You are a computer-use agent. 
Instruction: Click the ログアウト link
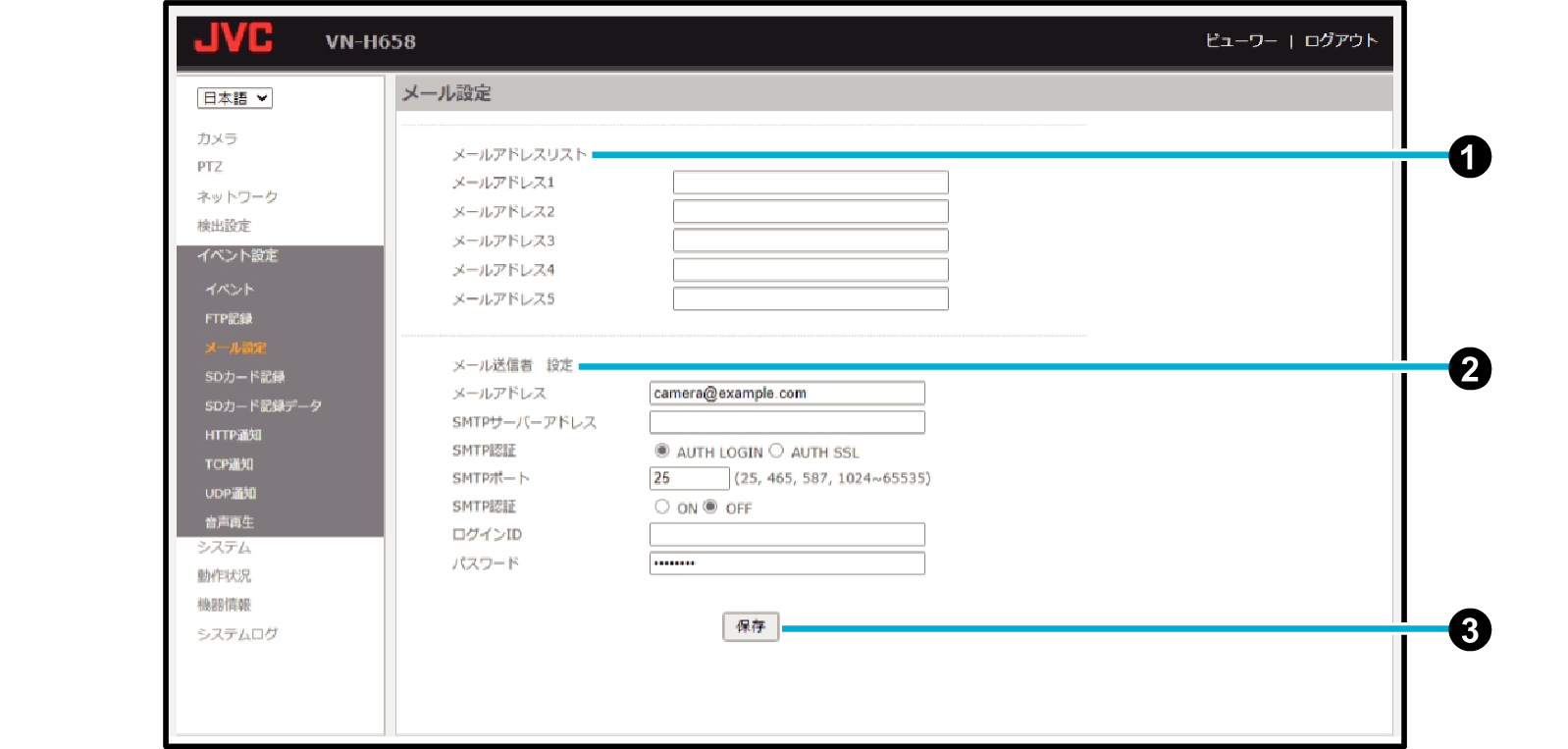1341,40
